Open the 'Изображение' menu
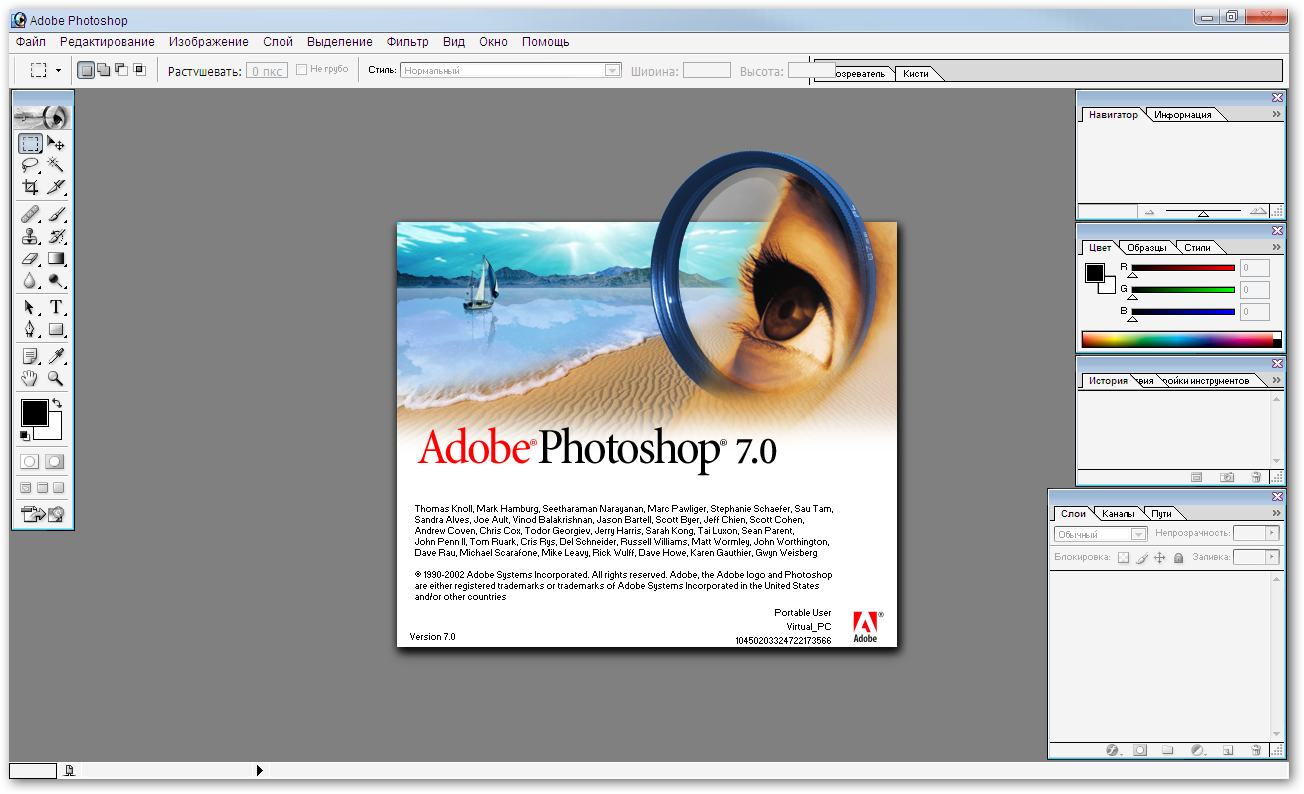Viewport: 1304px width, 794px height. [209, 42]
